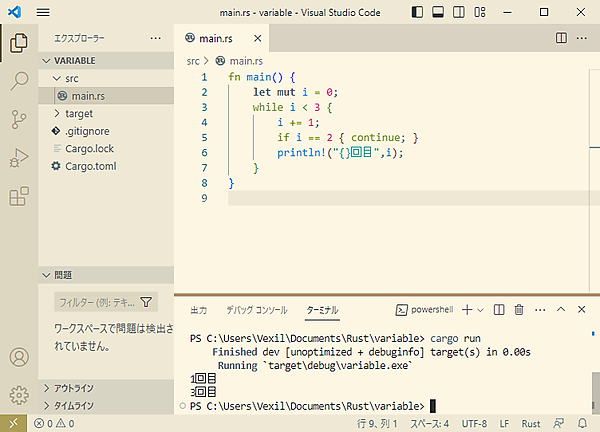Toggle the primary sidebar visibility
The height and width of the screenshot is (432, 600).
tap(418, 12)
